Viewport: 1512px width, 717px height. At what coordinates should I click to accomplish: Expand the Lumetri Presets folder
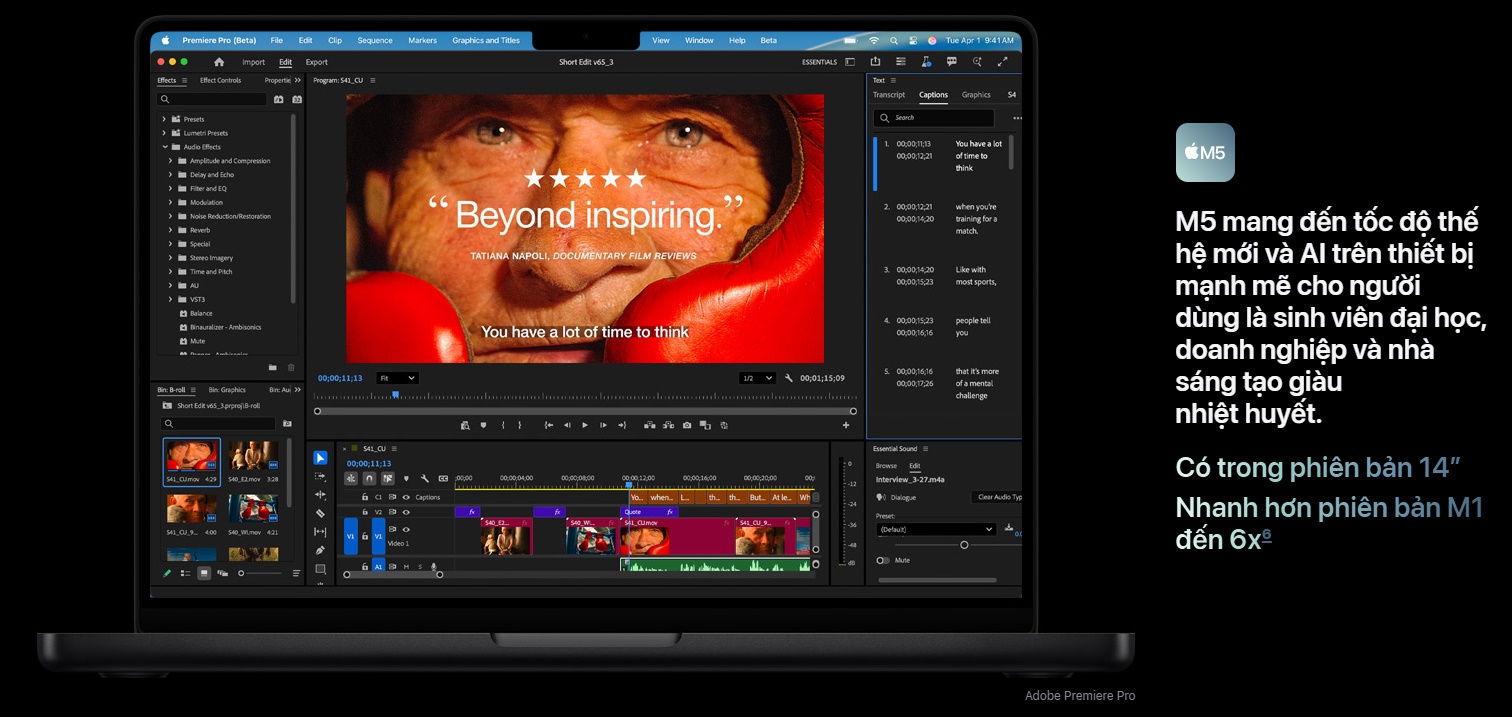[164, 133]
